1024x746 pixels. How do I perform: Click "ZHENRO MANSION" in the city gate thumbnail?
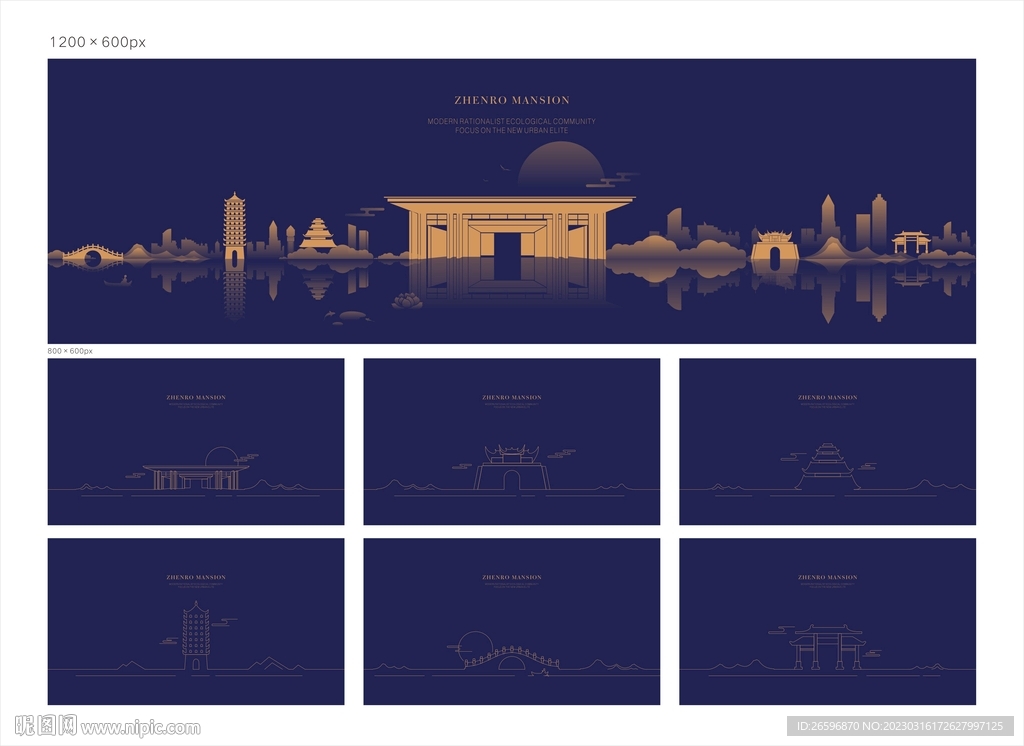coord(511,397)
